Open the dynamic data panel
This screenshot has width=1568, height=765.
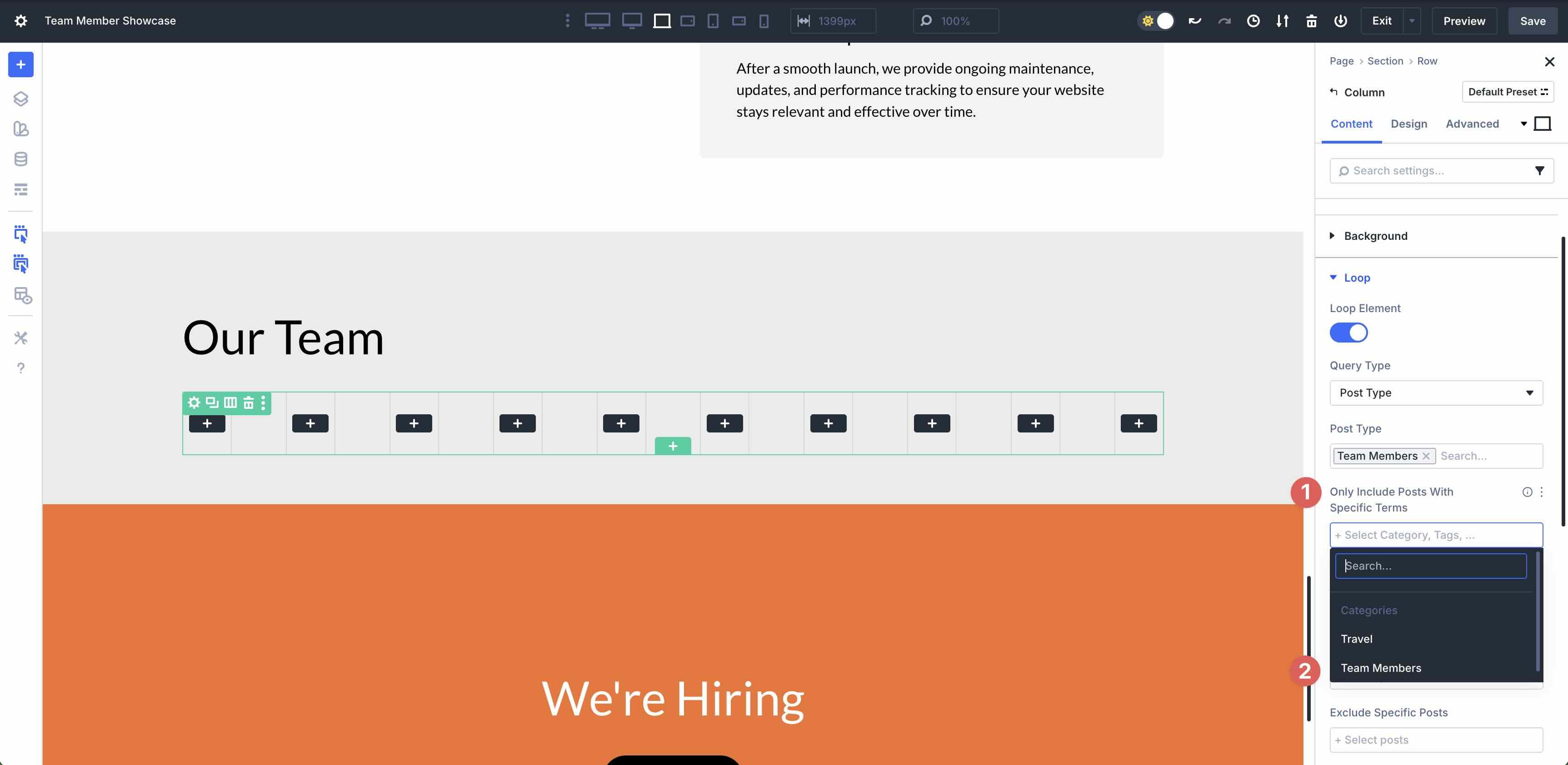(21, 159)
